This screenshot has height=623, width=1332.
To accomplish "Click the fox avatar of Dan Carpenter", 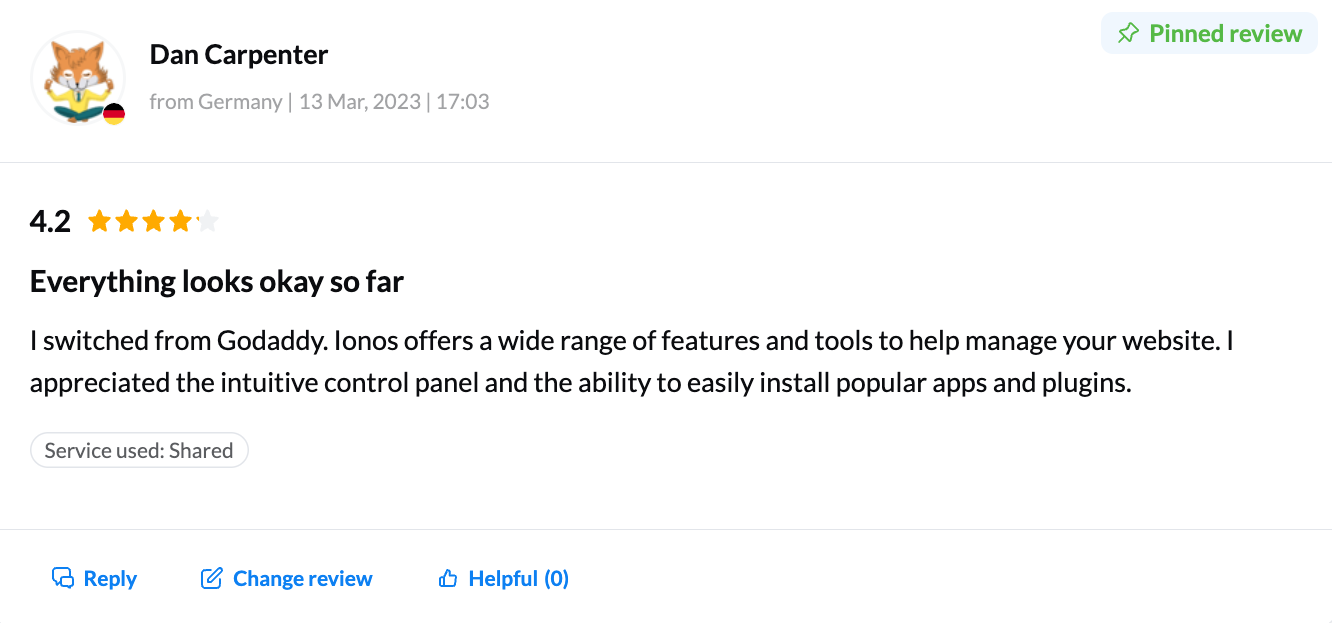I will point(78,78).
